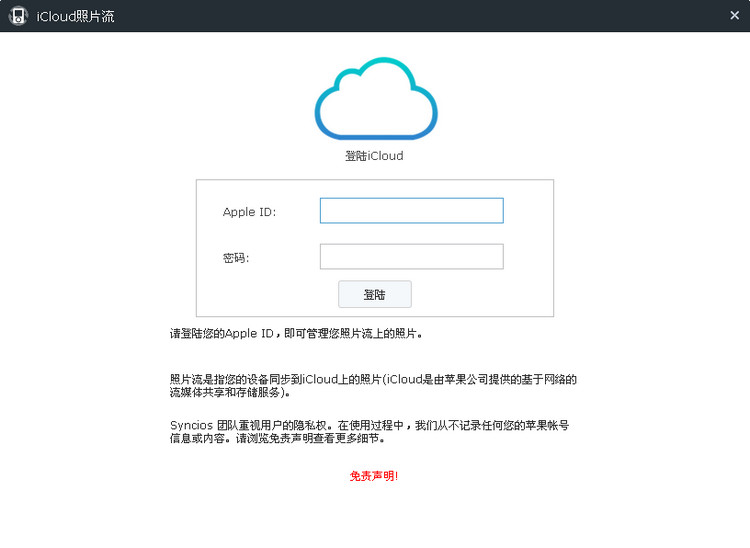Close the iCloud照片流 window
The width and height of the screenshot is (750, 548).
click(734, 16)
